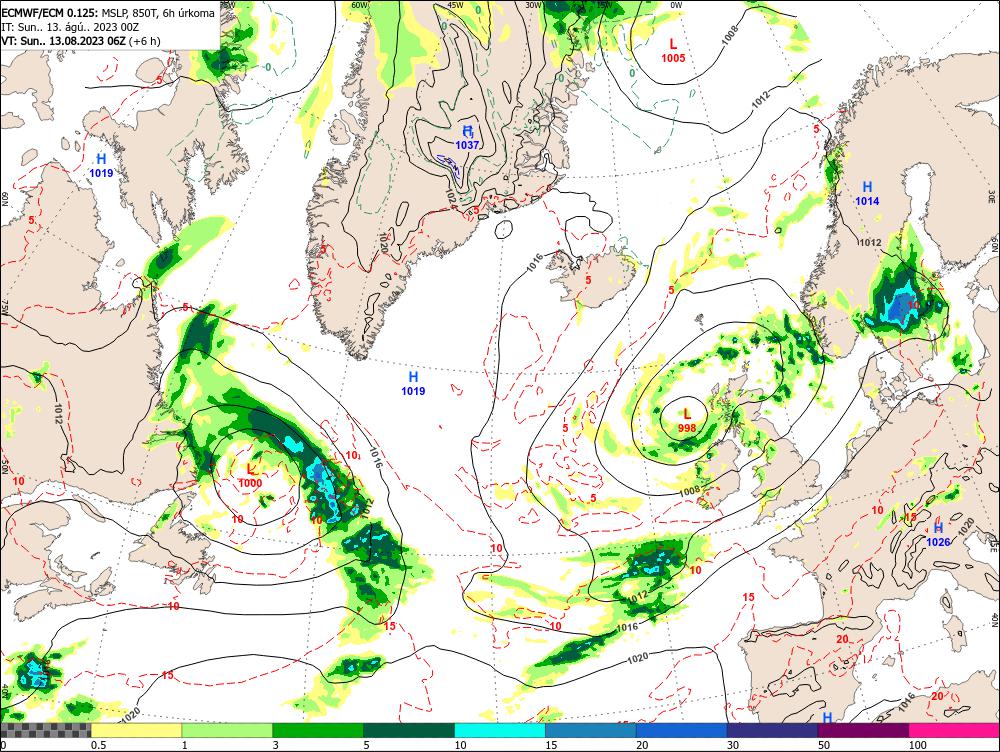
Task: Click the 1020 isobar label west of Iberia
Action: tap(638, 658)
